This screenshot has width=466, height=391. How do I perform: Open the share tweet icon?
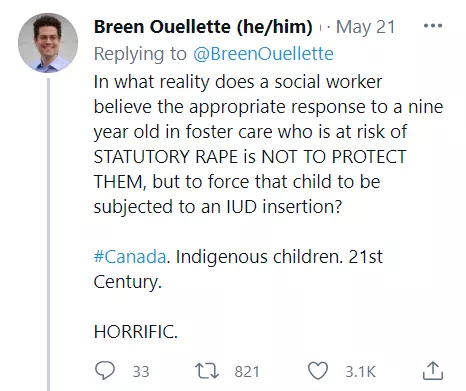433,371
